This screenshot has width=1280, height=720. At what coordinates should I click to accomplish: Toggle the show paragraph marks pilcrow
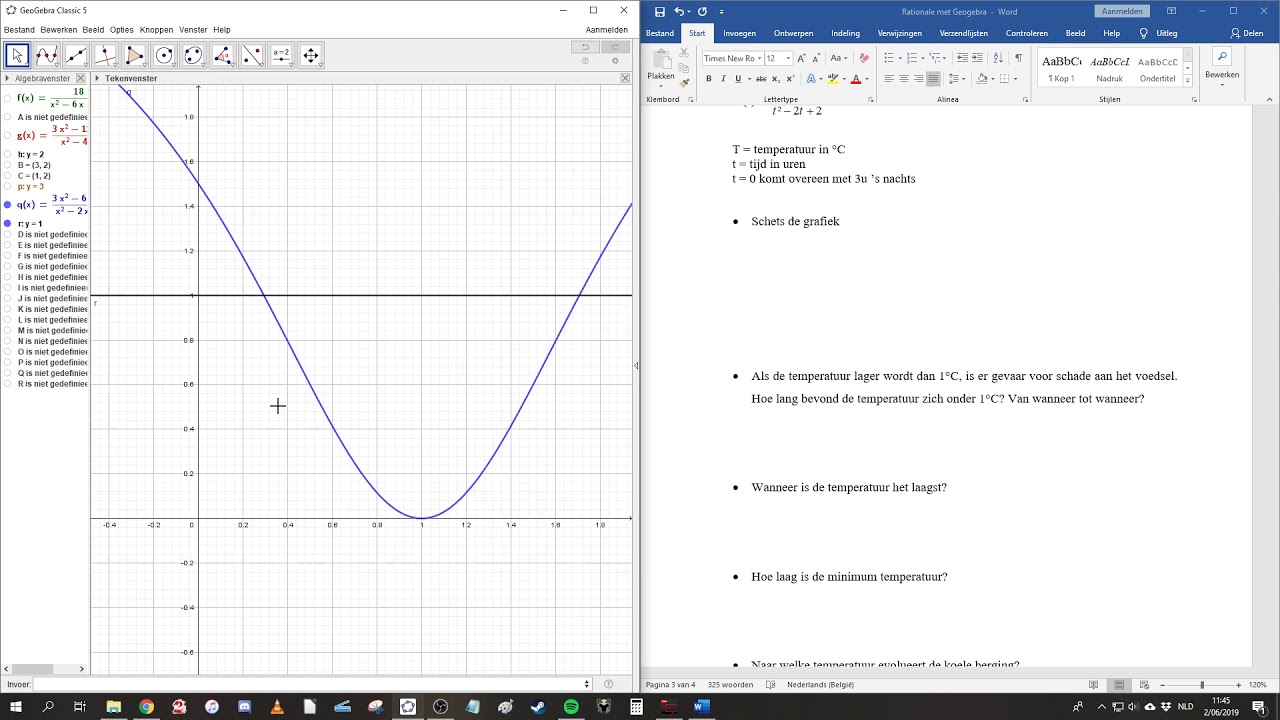coord(1018,58)
